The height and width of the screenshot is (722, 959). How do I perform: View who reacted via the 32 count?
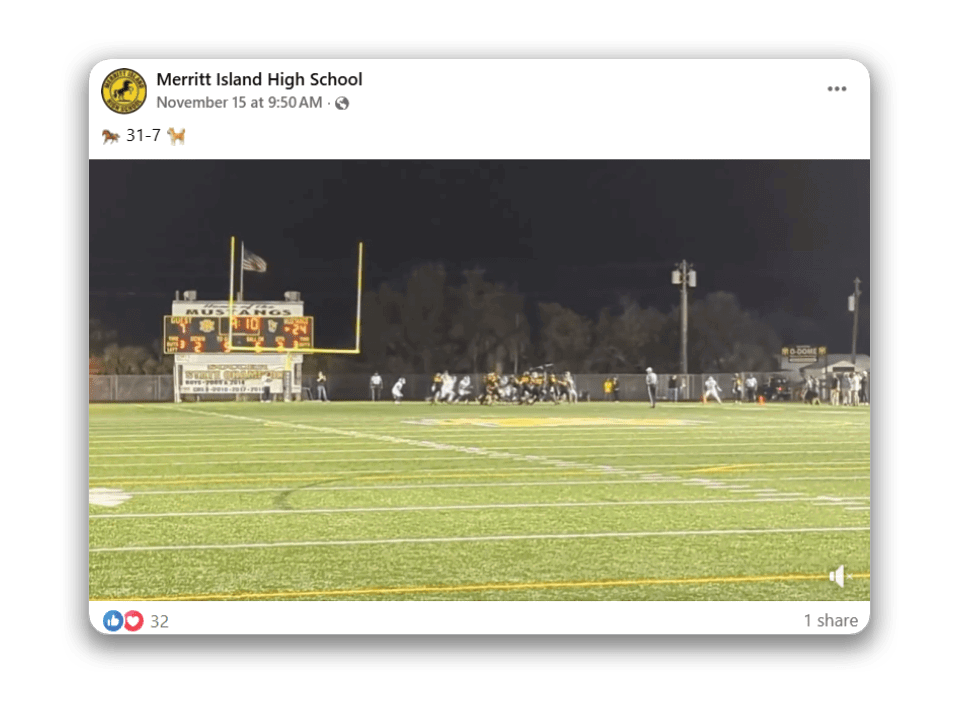tap(160, 622)
